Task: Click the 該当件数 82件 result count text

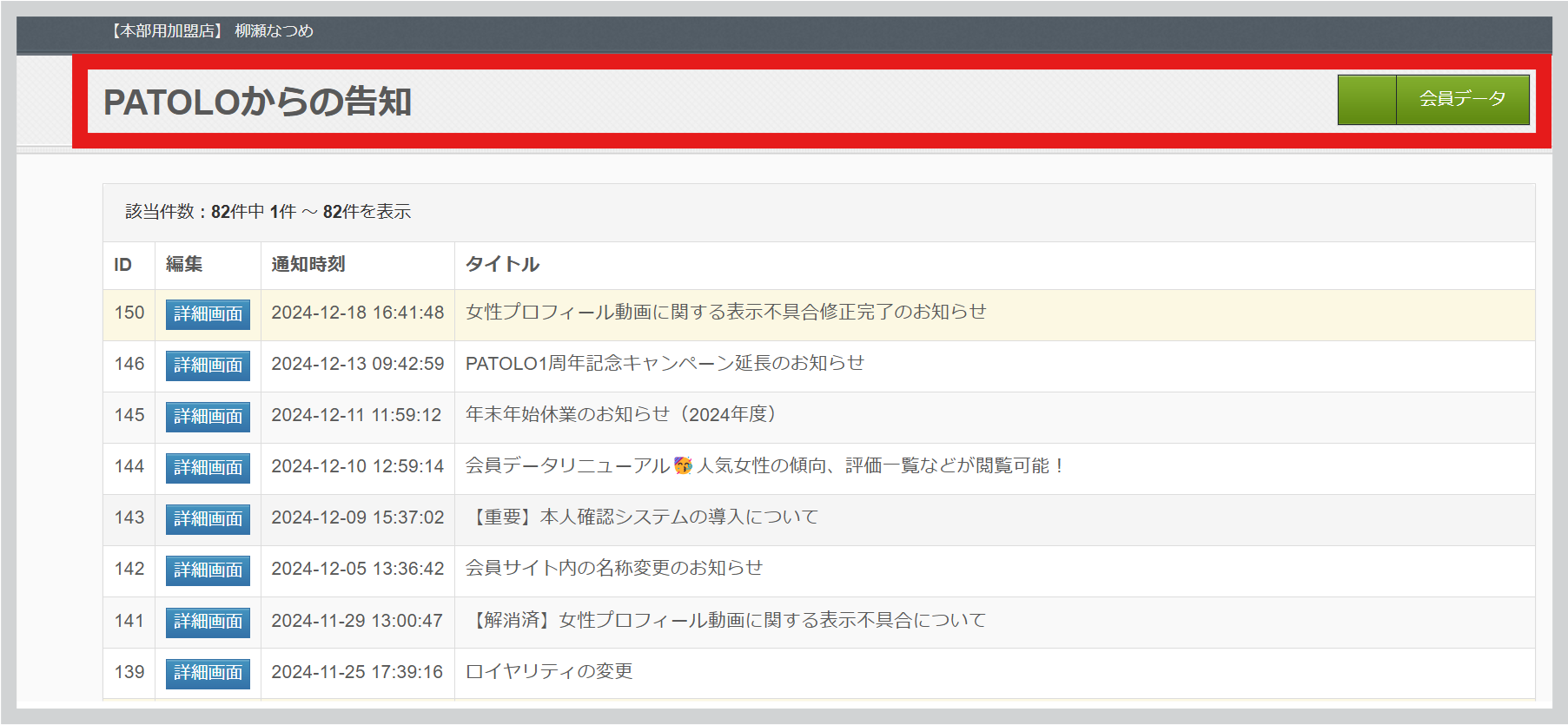Action: click(268, 212)
